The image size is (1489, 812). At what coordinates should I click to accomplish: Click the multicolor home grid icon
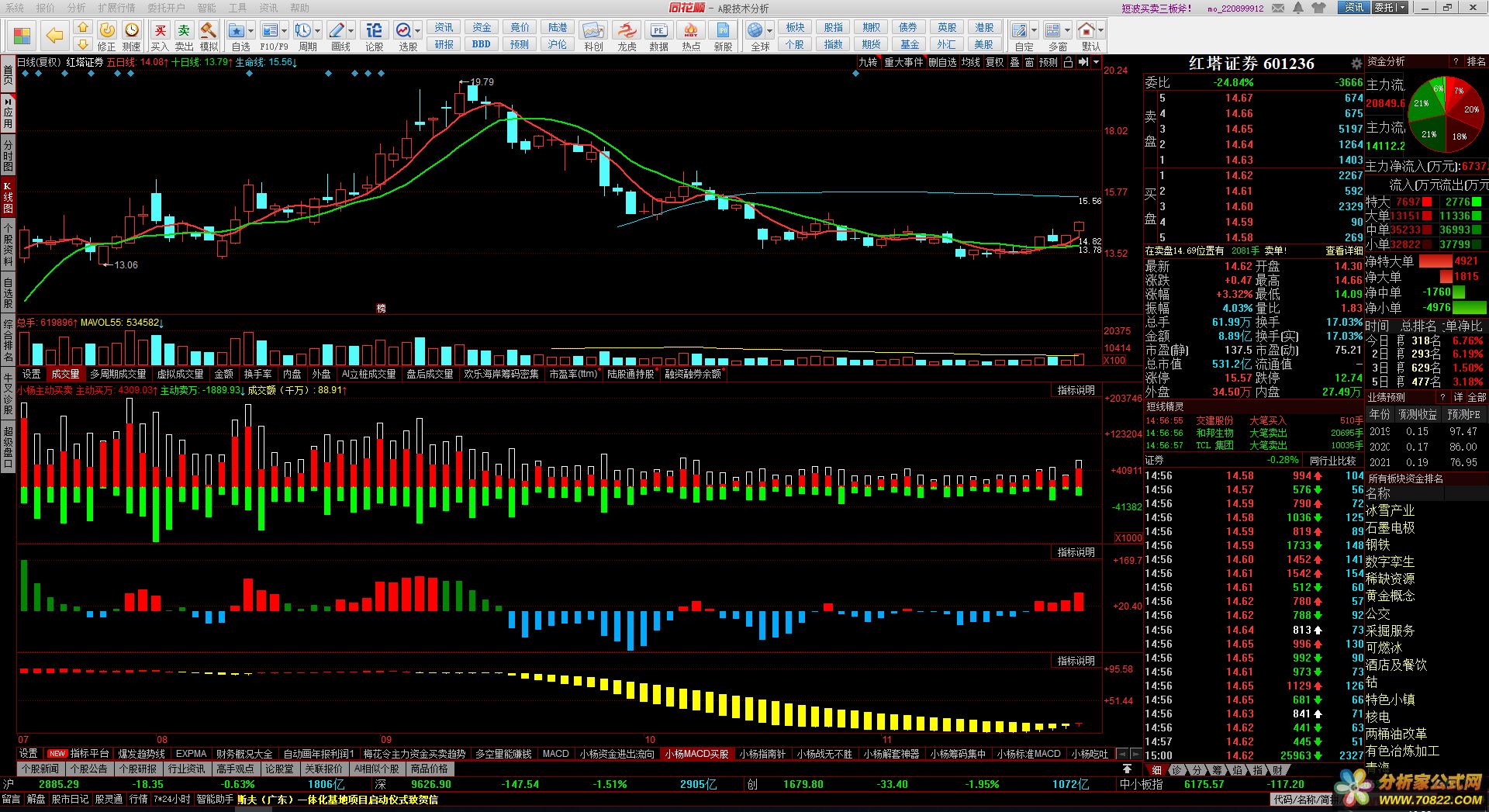pos(22,36)
